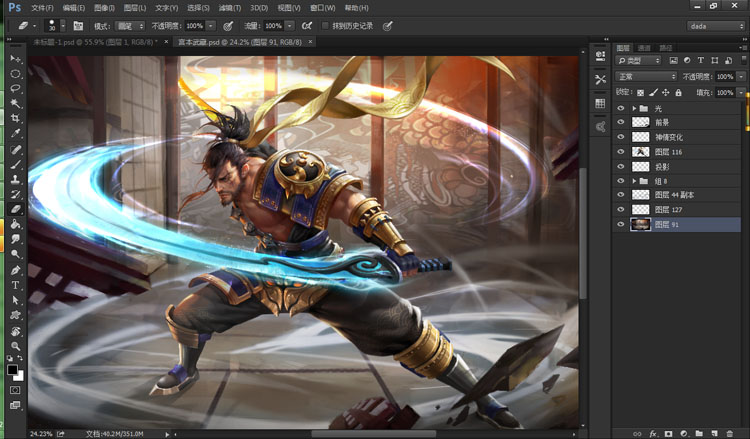Enable airbrush mode in options bar
This screenshot has height=439, width=750.
click(x=307, y=26)
